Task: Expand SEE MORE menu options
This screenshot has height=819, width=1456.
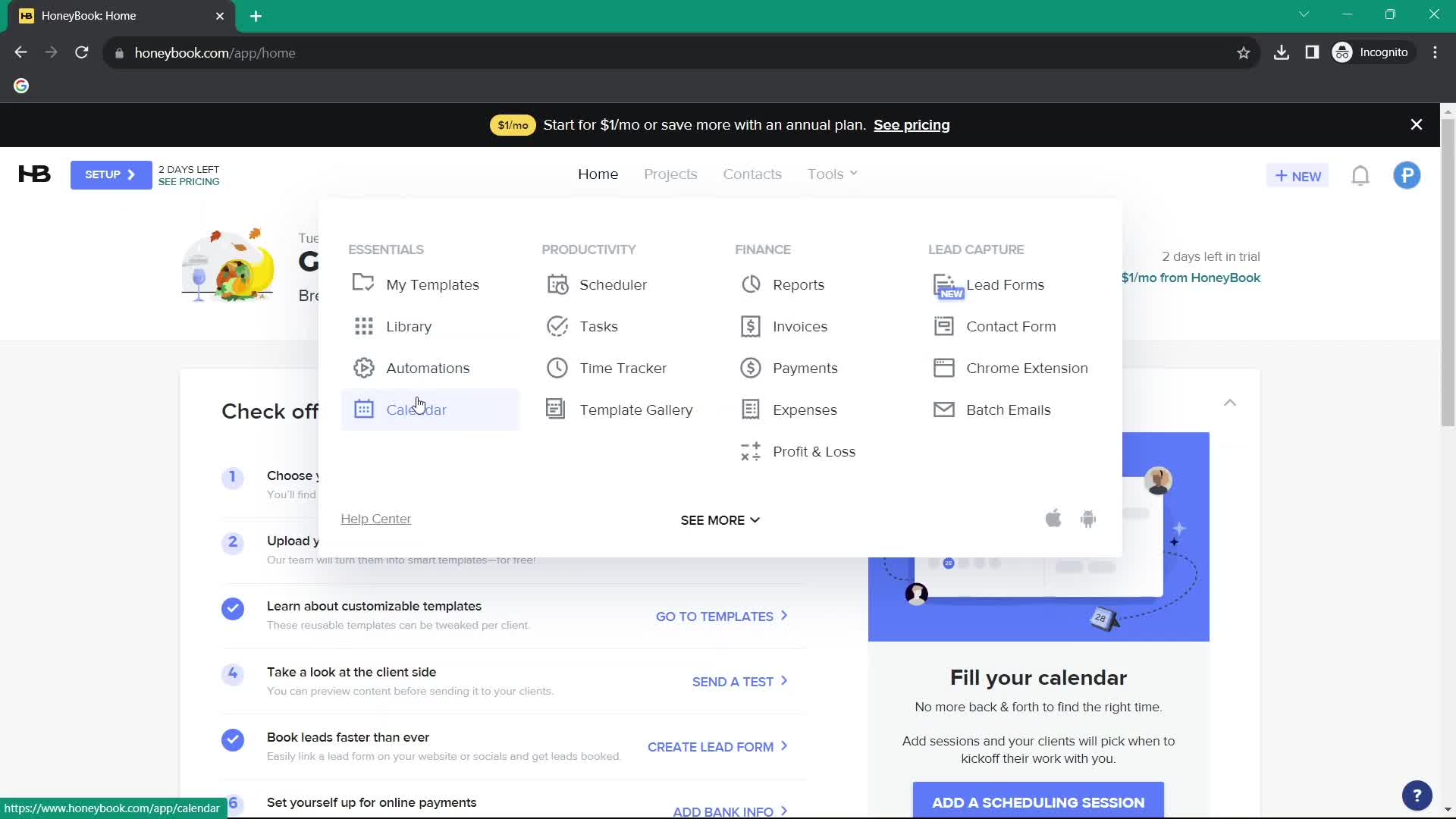Action: click(x=720, y=520)
